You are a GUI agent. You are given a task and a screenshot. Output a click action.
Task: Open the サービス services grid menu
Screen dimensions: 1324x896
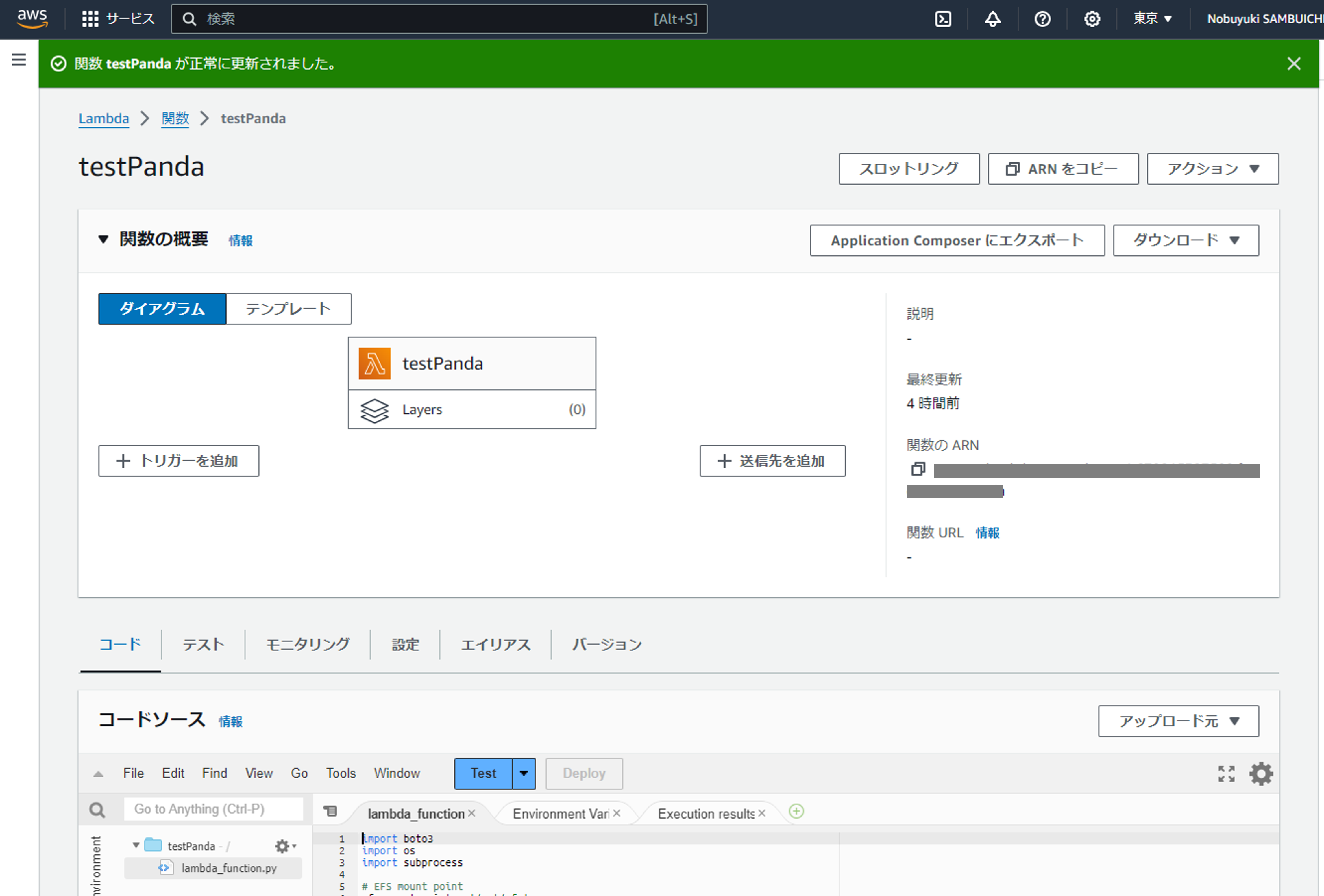tap(118, 19)
